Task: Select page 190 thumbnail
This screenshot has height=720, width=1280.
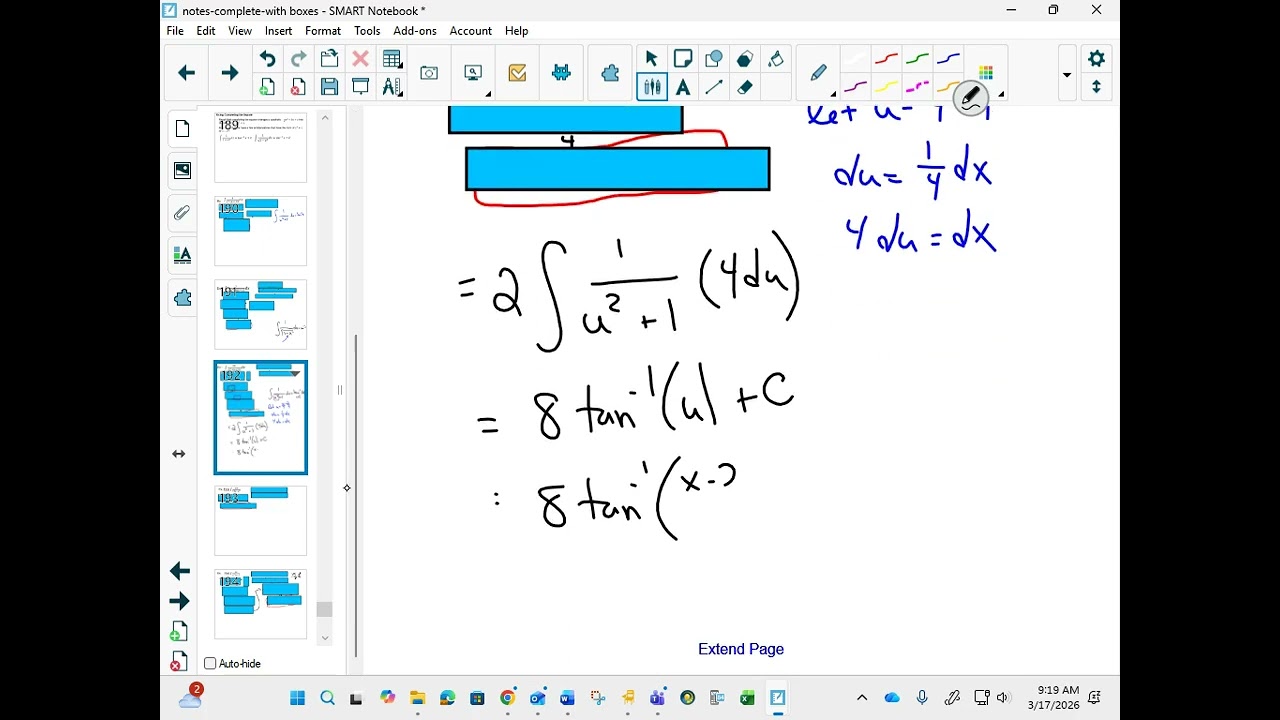Action: click(261, 231)
